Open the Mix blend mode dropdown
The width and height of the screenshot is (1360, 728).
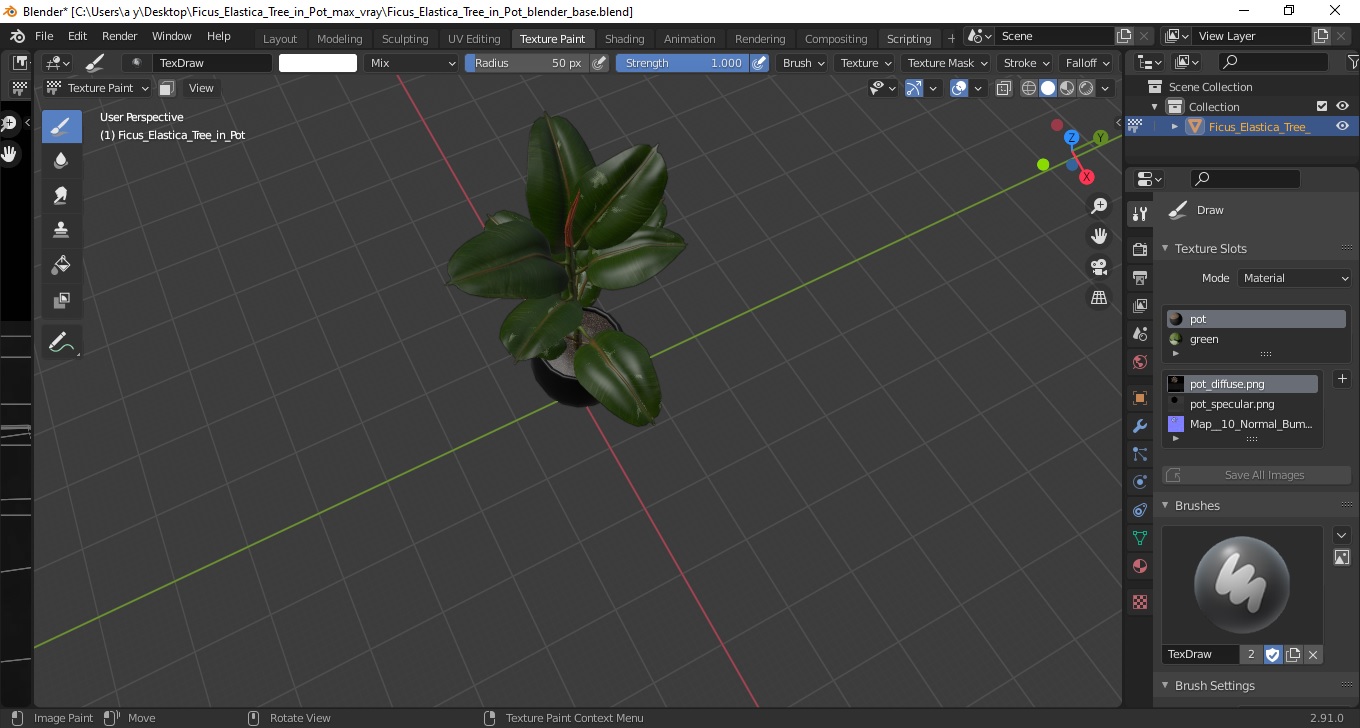click(411, 63)
